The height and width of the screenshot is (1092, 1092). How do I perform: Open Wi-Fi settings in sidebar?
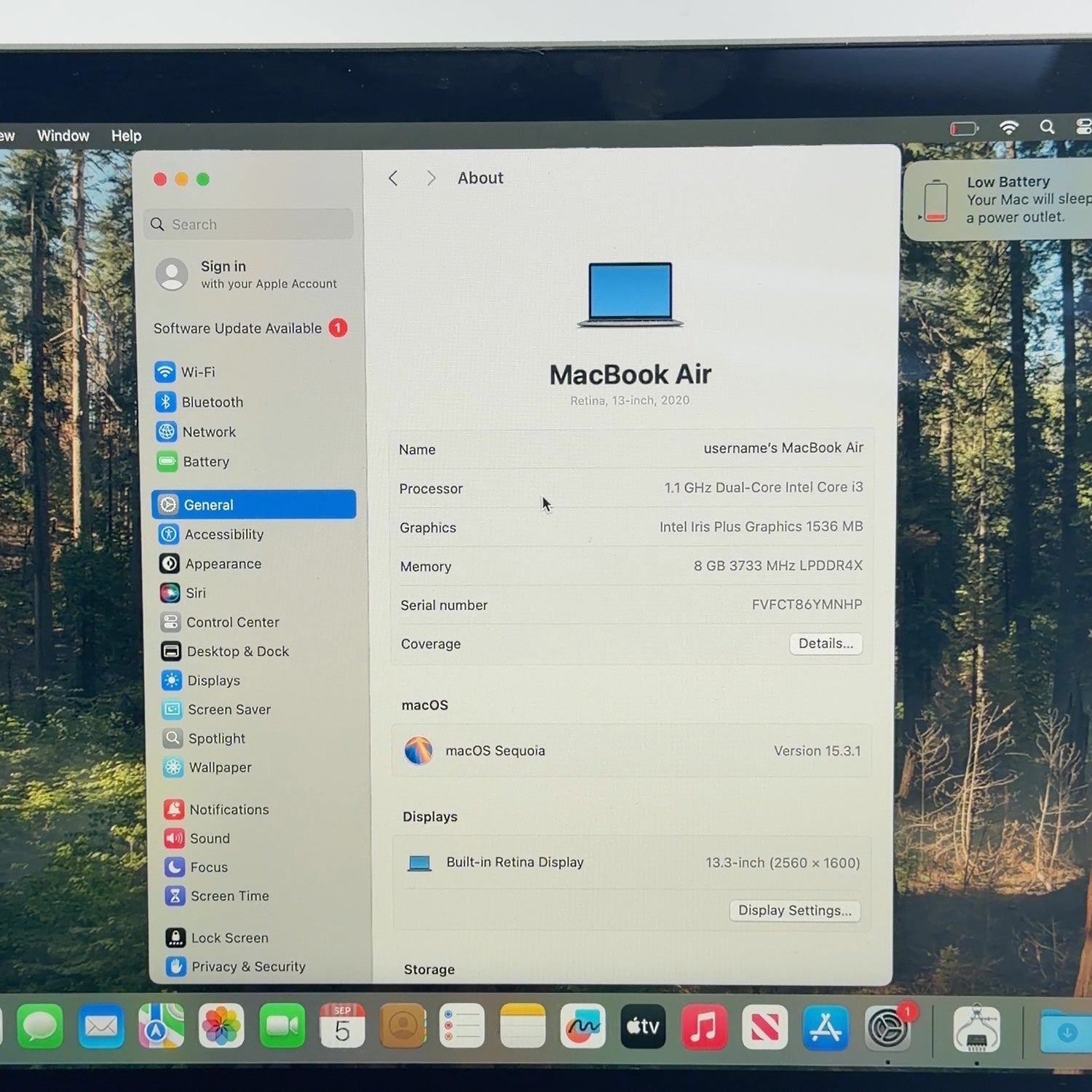click(x=185, y=372)
